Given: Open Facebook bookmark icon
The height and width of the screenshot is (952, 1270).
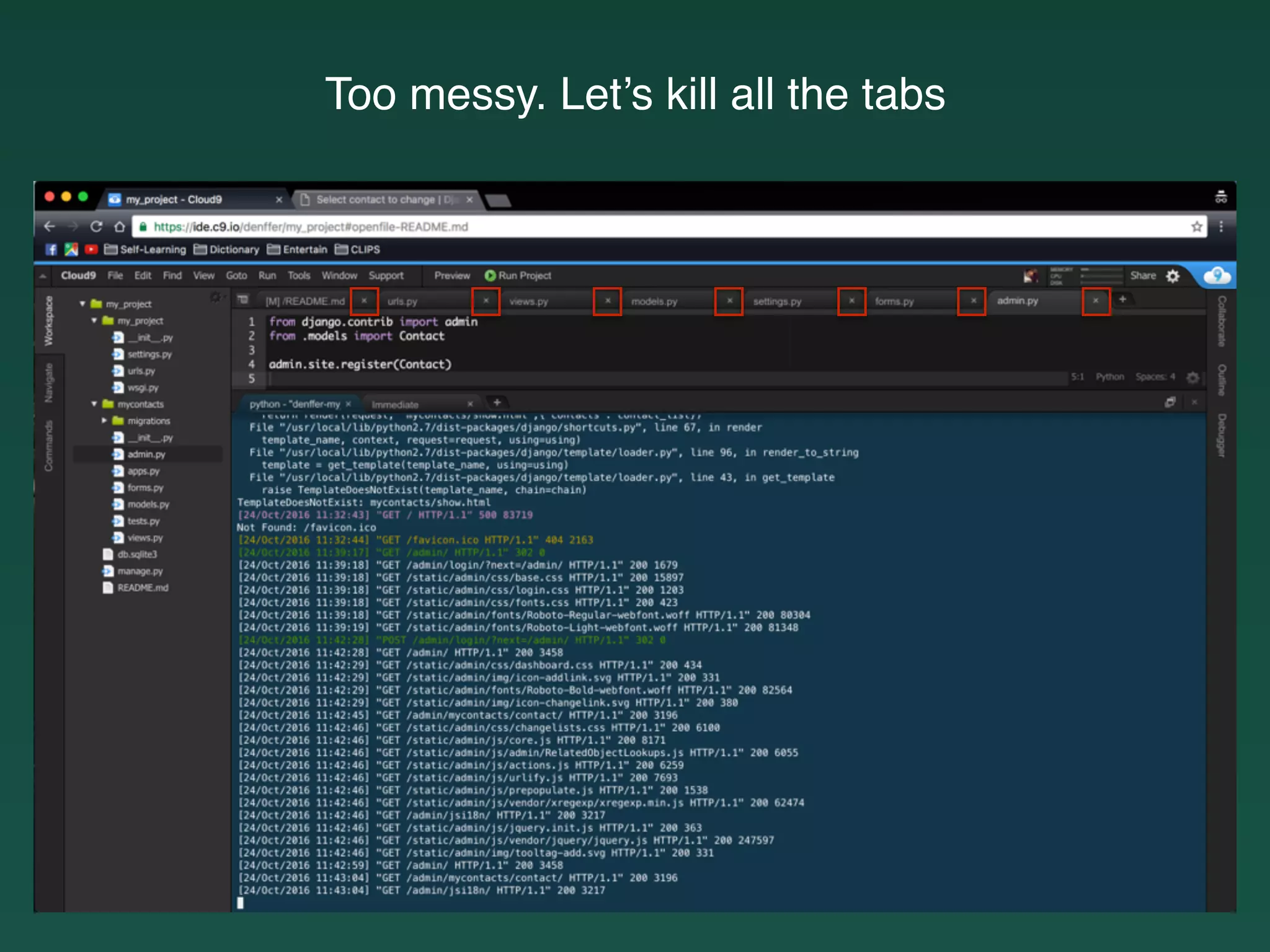Looking at the screenshot, I should pyautogui.click(x=51, y=250).
